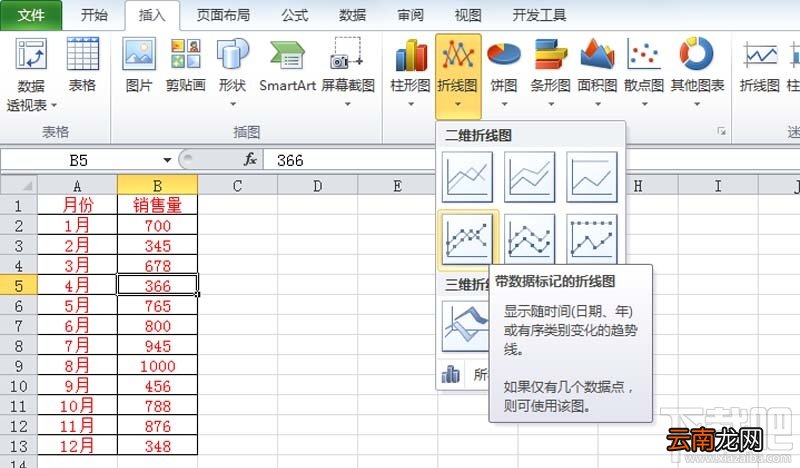Switch to the Formulas (公式) tab
Image resolution: width=800 pixels, height=468 pixels.
pos(295,15)
